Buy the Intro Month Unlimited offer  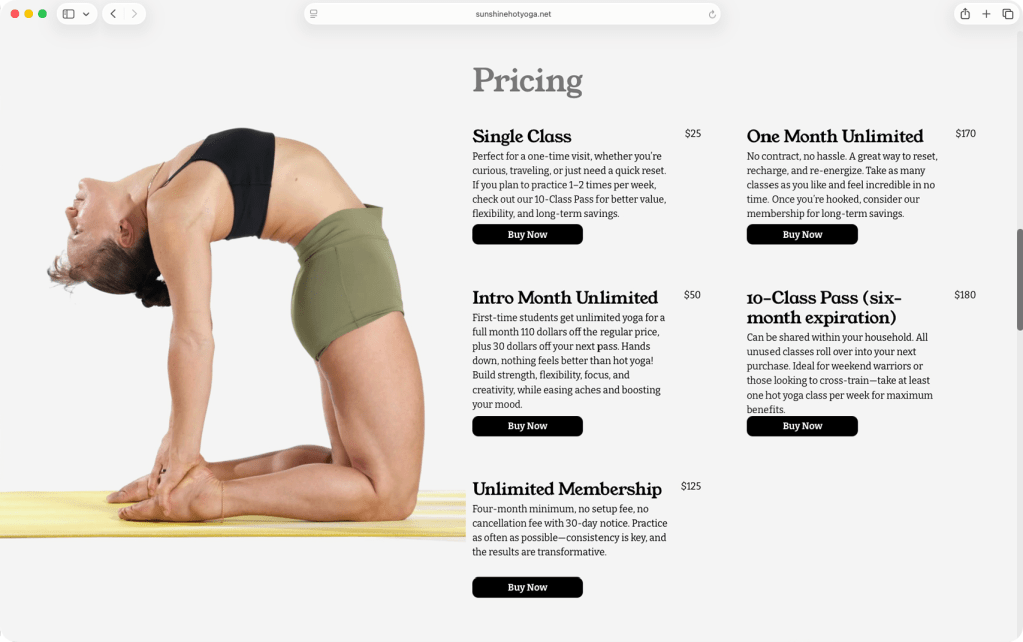tap(527, 426)
